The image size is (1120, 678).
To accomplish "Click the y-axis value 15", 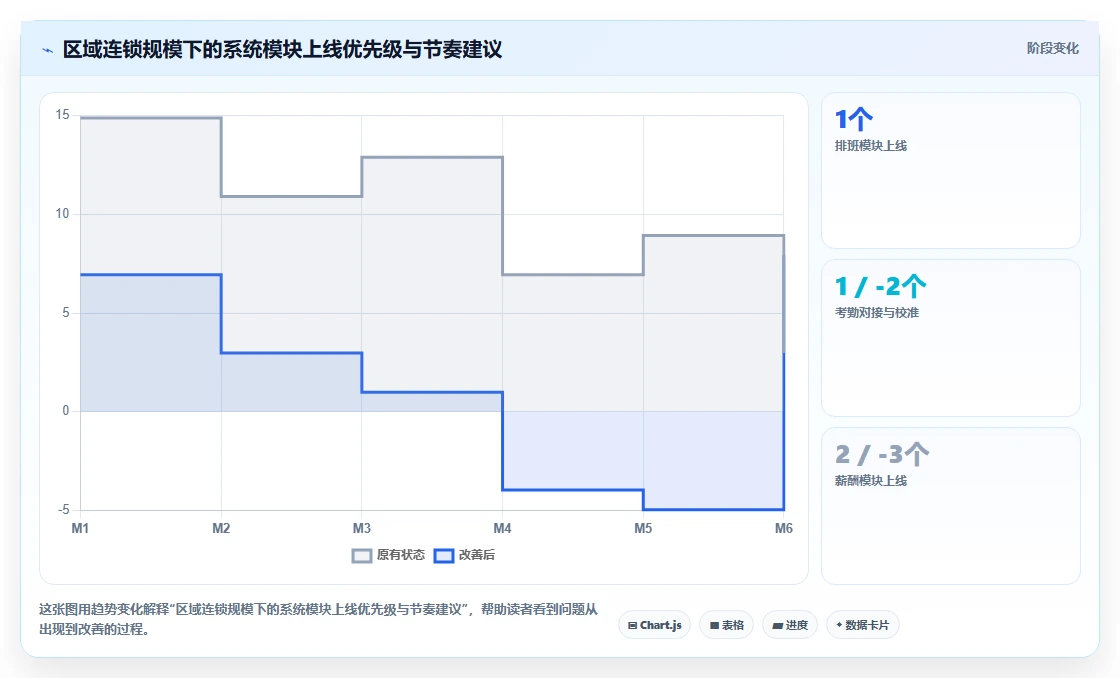I will [x=63, y=115].
